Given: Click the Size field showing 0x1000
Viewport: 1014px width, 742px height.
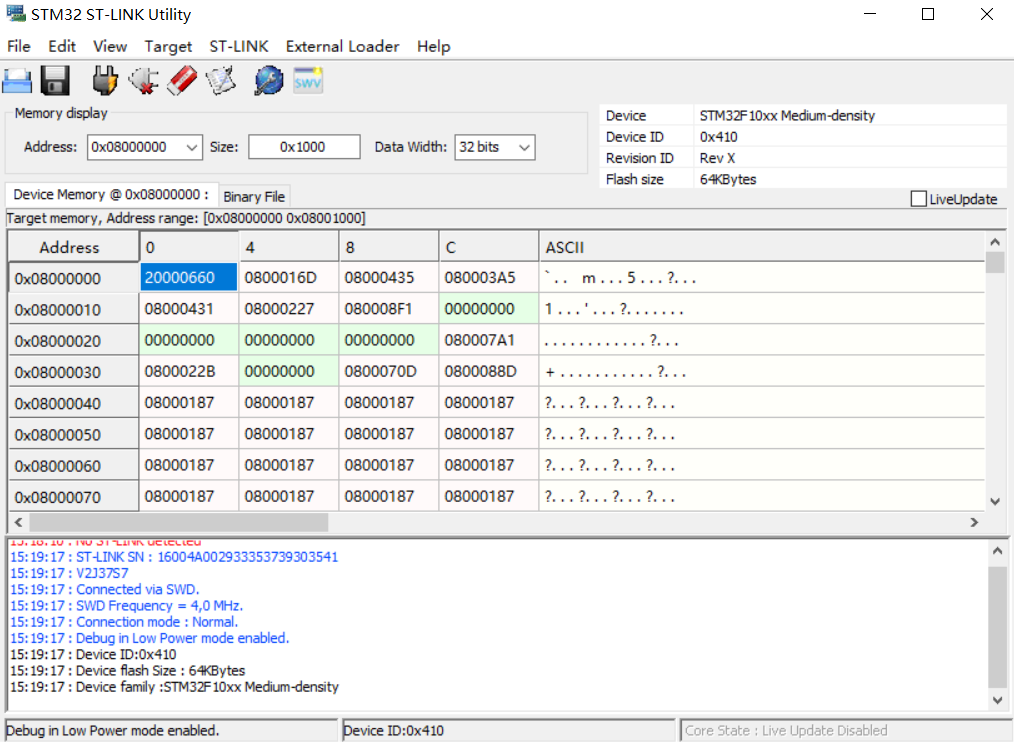Looking at the screenshot, I should coord(304,147).
